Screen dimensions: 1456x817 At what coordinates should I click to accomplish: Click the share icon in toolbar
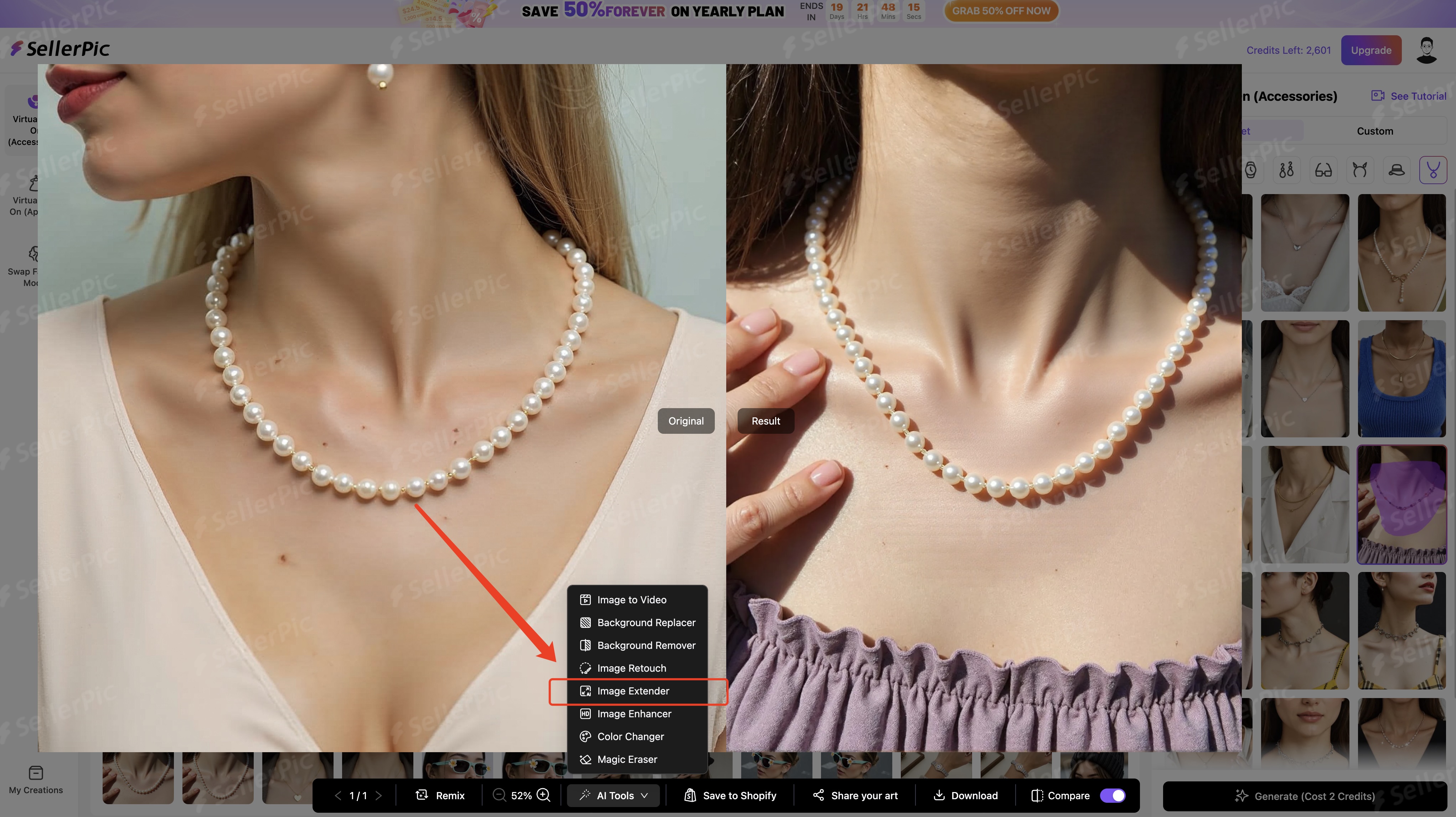818,795
